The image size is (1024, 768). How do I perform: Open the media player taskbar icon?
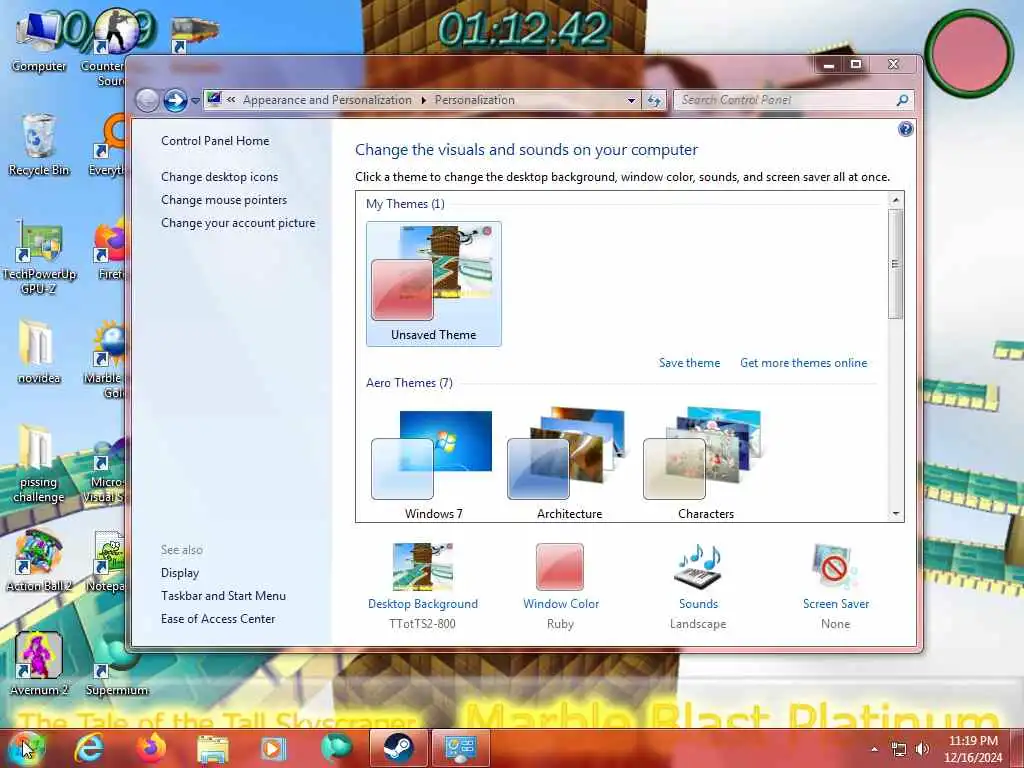click(274, 748)
